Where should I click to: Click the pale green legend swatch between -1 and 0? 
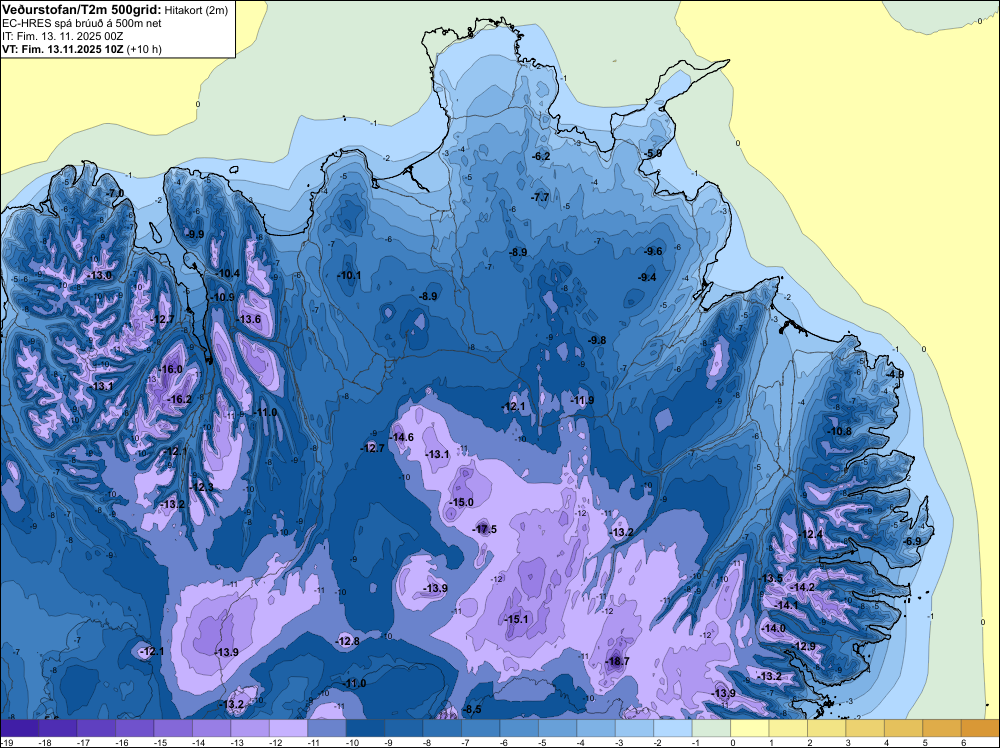pyautogui.click(x=712, y=728)
